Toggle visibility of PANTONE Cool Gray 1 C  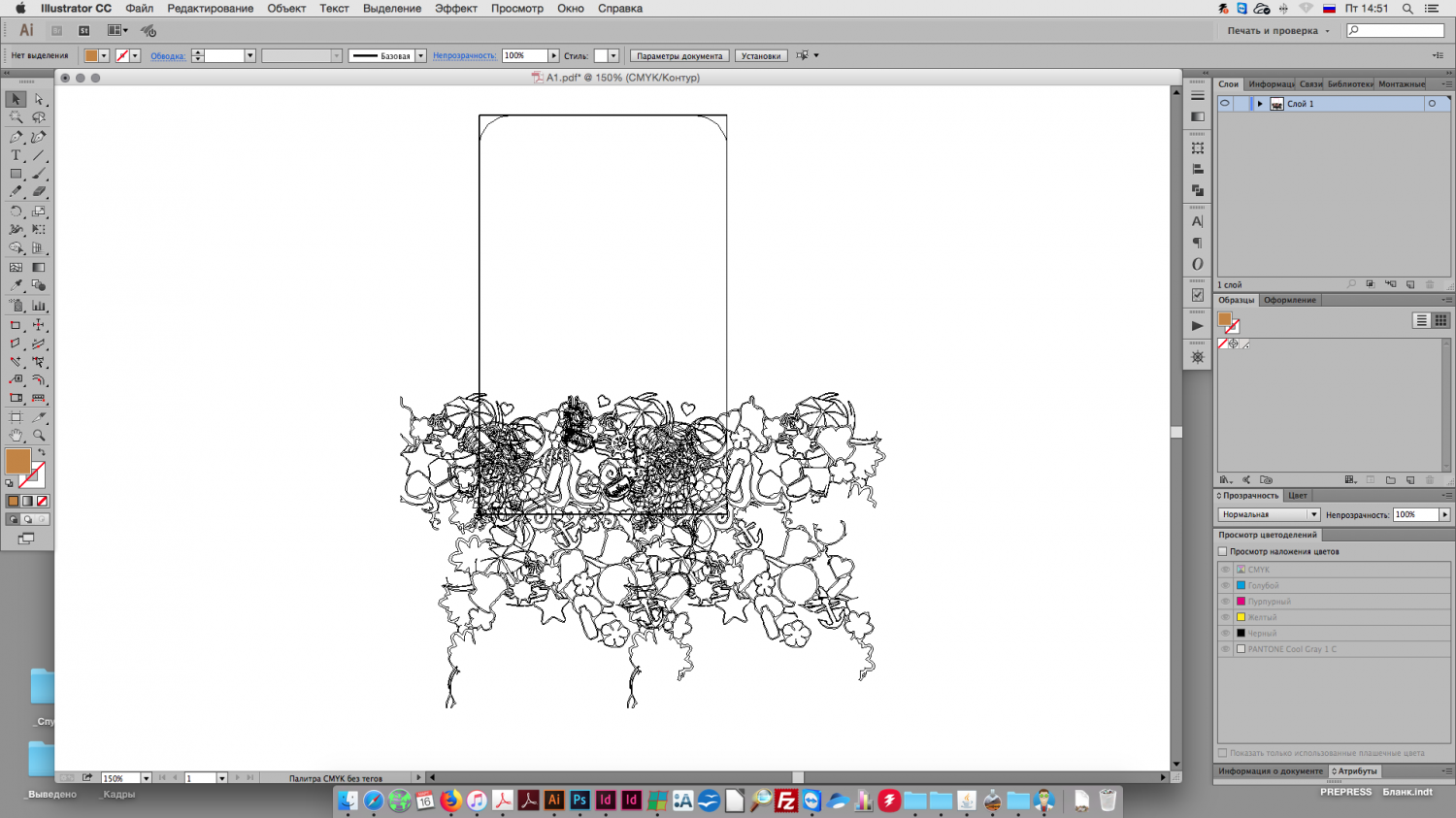click(1225, 649)
